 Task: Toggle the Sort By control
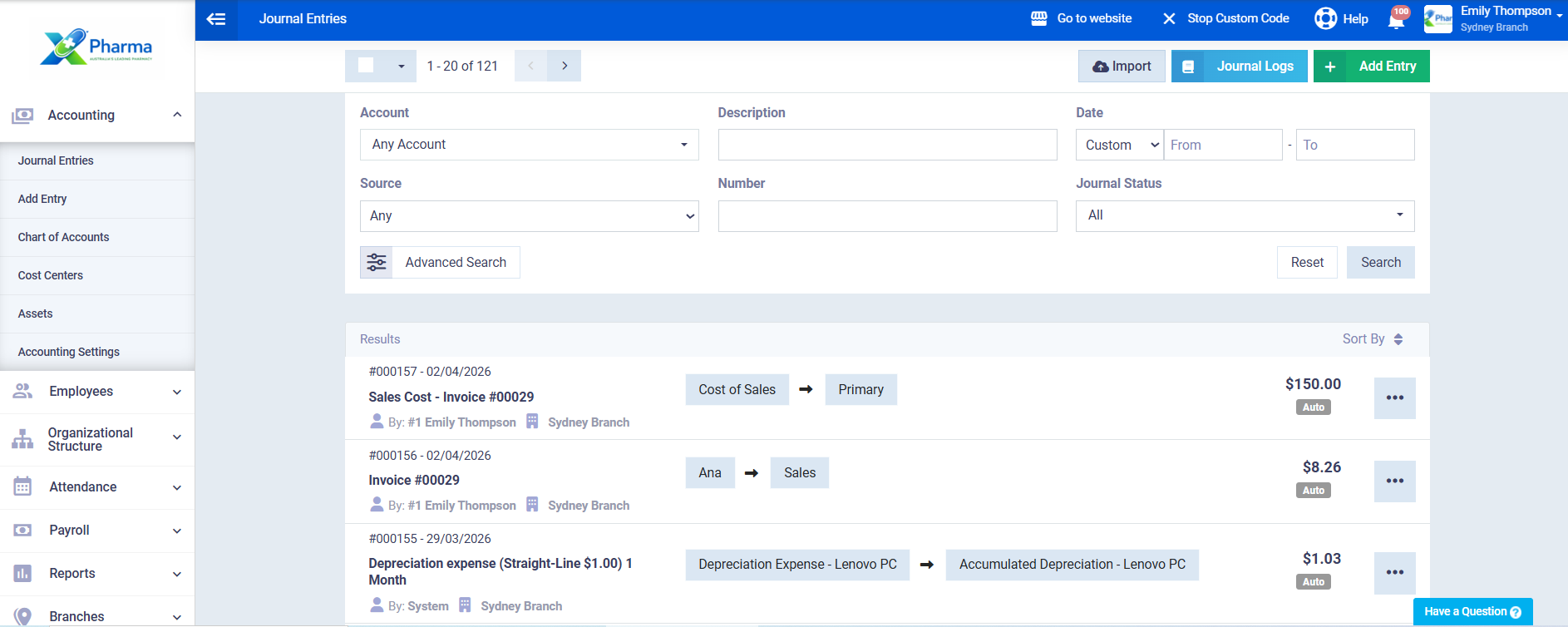coord(1373,339)
